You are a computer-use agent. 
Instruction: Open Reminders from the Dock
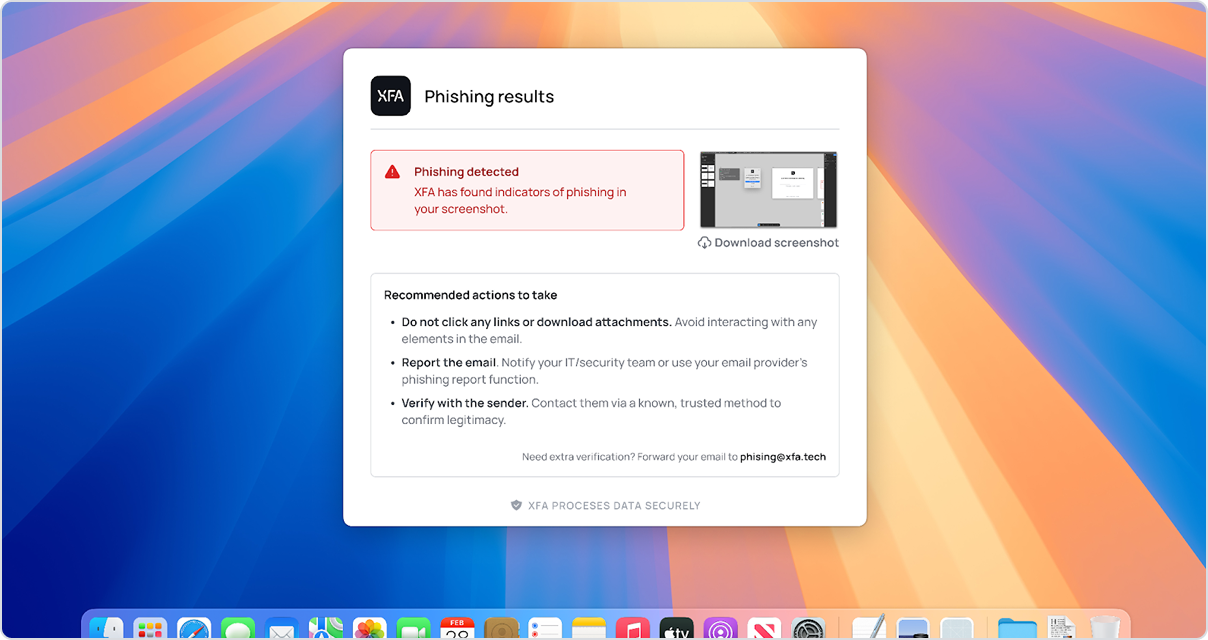pyautogui.click(x=545, y=629)
